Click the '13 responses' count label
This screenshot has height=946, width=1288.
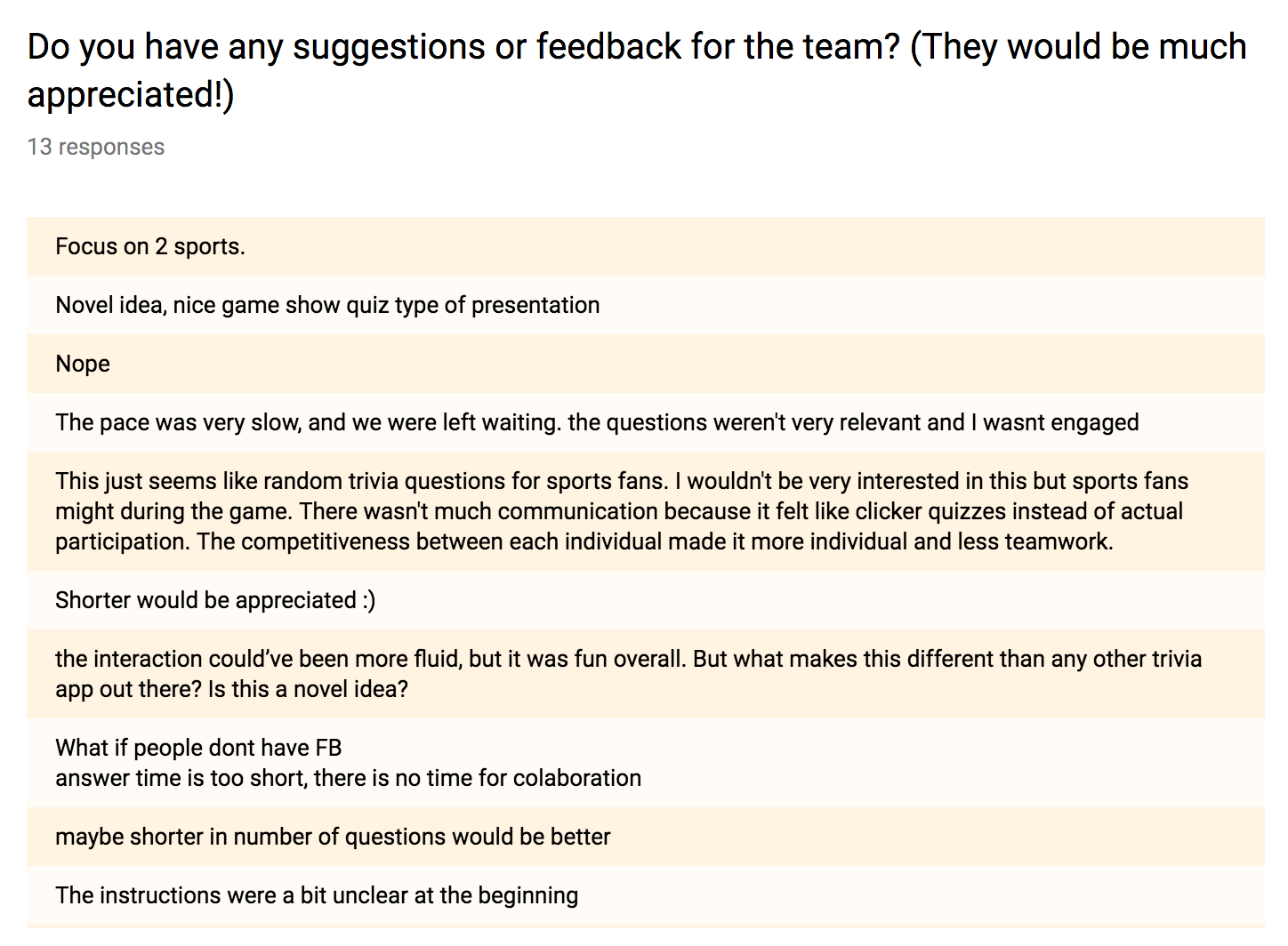(x=96, y=147)
